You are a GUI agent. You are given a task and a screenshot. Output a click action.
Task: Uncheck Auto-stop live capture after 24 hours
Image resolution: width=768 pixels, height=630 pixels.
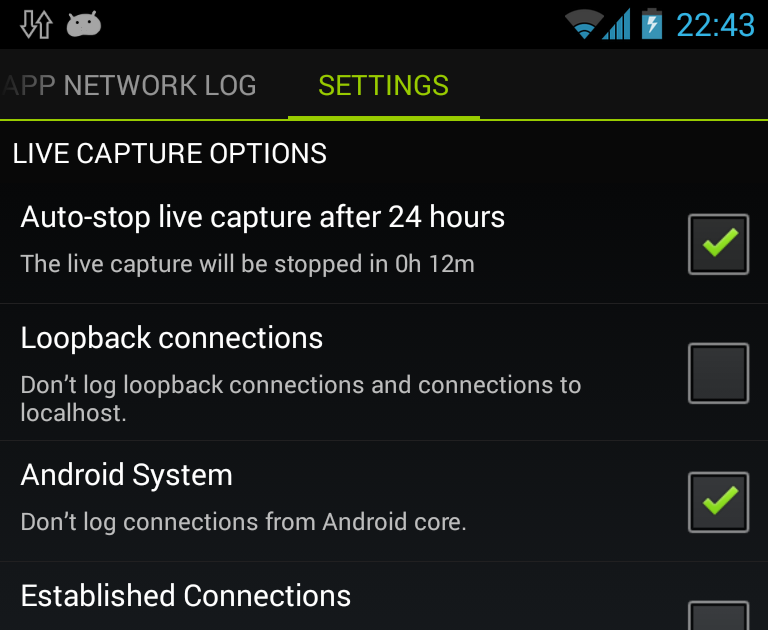(719, 244)
